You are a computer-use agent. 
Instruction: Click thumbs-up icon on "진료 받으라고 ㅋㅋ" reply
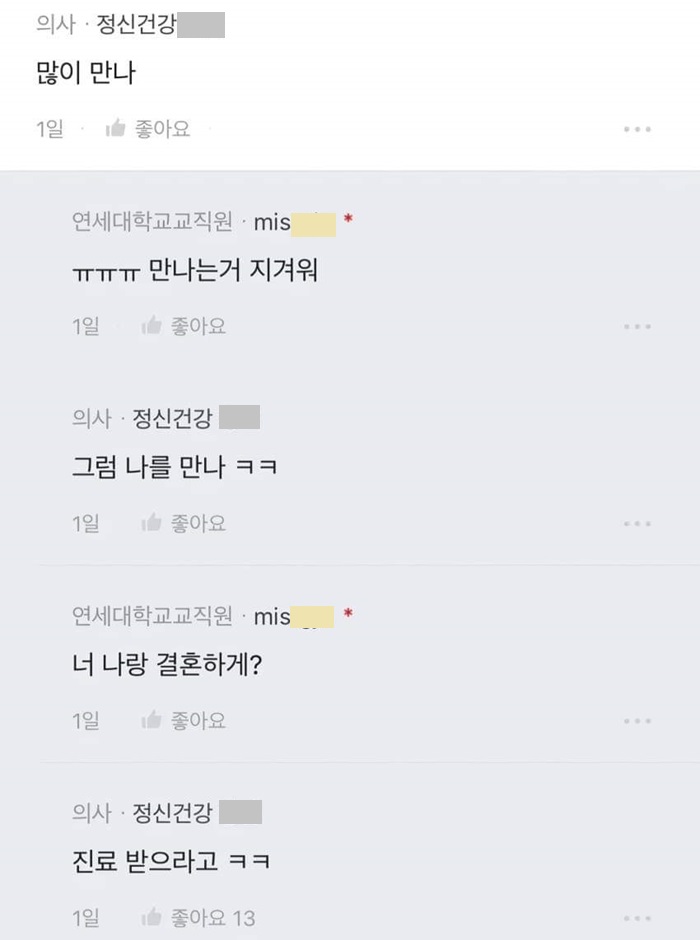pyautogui.click(x=152, y=917)
